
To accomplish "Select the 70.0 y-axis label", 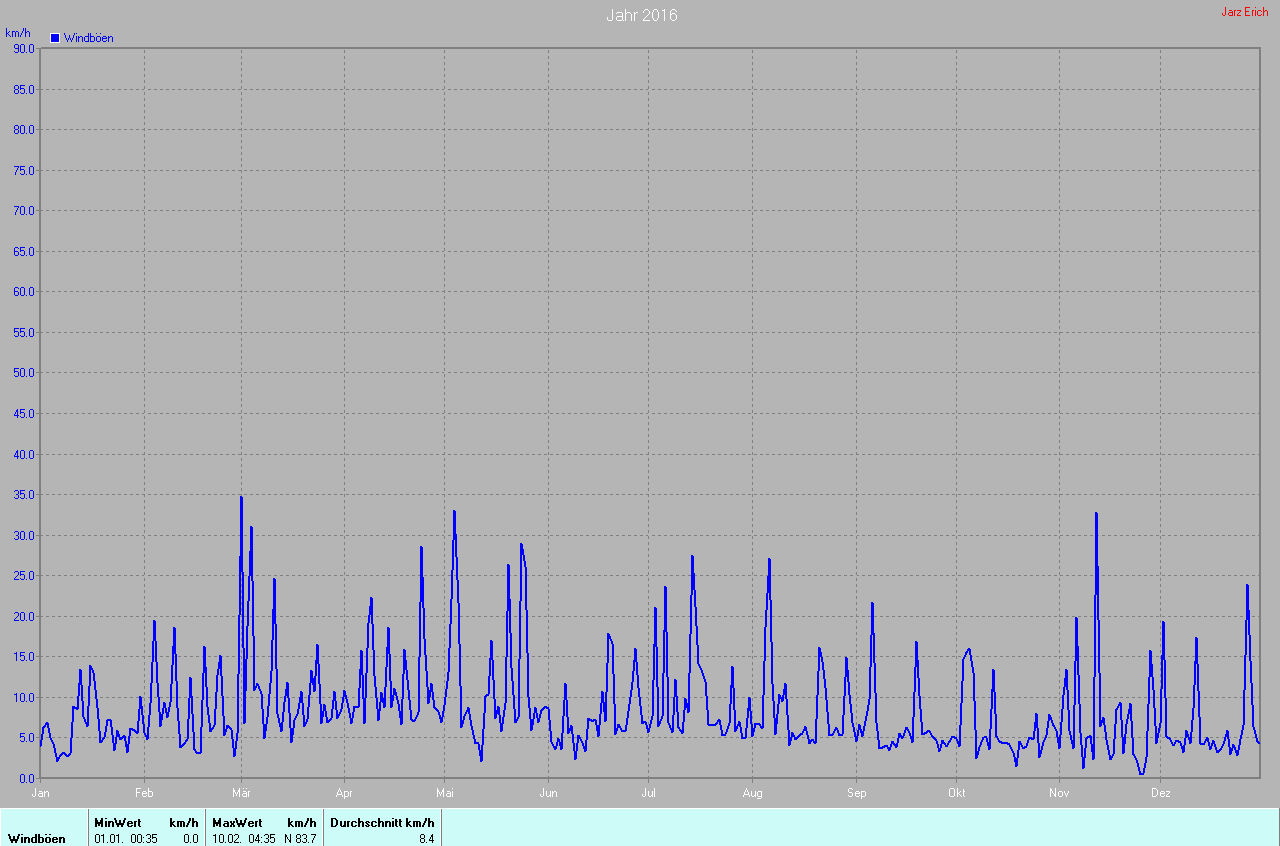I will click(24, 210).
